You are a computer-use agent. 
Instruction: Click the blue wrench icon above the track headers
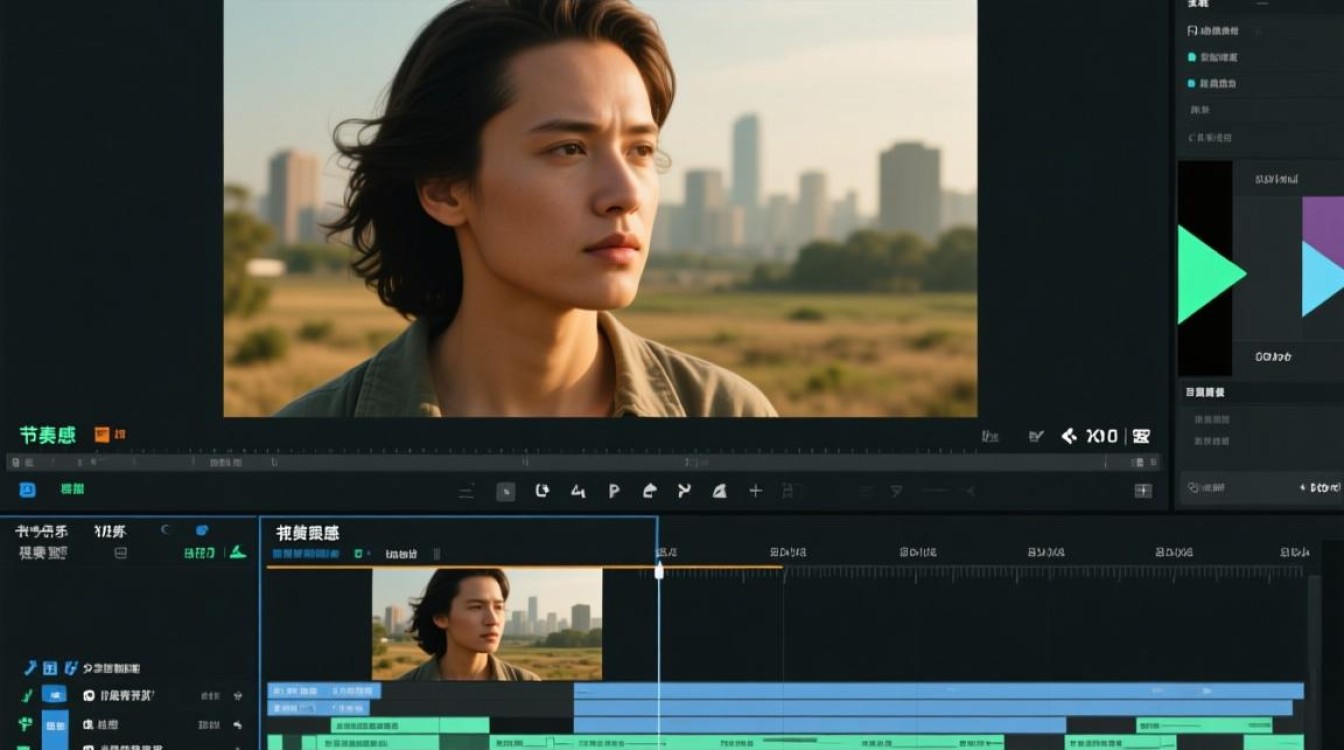click(x=29, y=668)
